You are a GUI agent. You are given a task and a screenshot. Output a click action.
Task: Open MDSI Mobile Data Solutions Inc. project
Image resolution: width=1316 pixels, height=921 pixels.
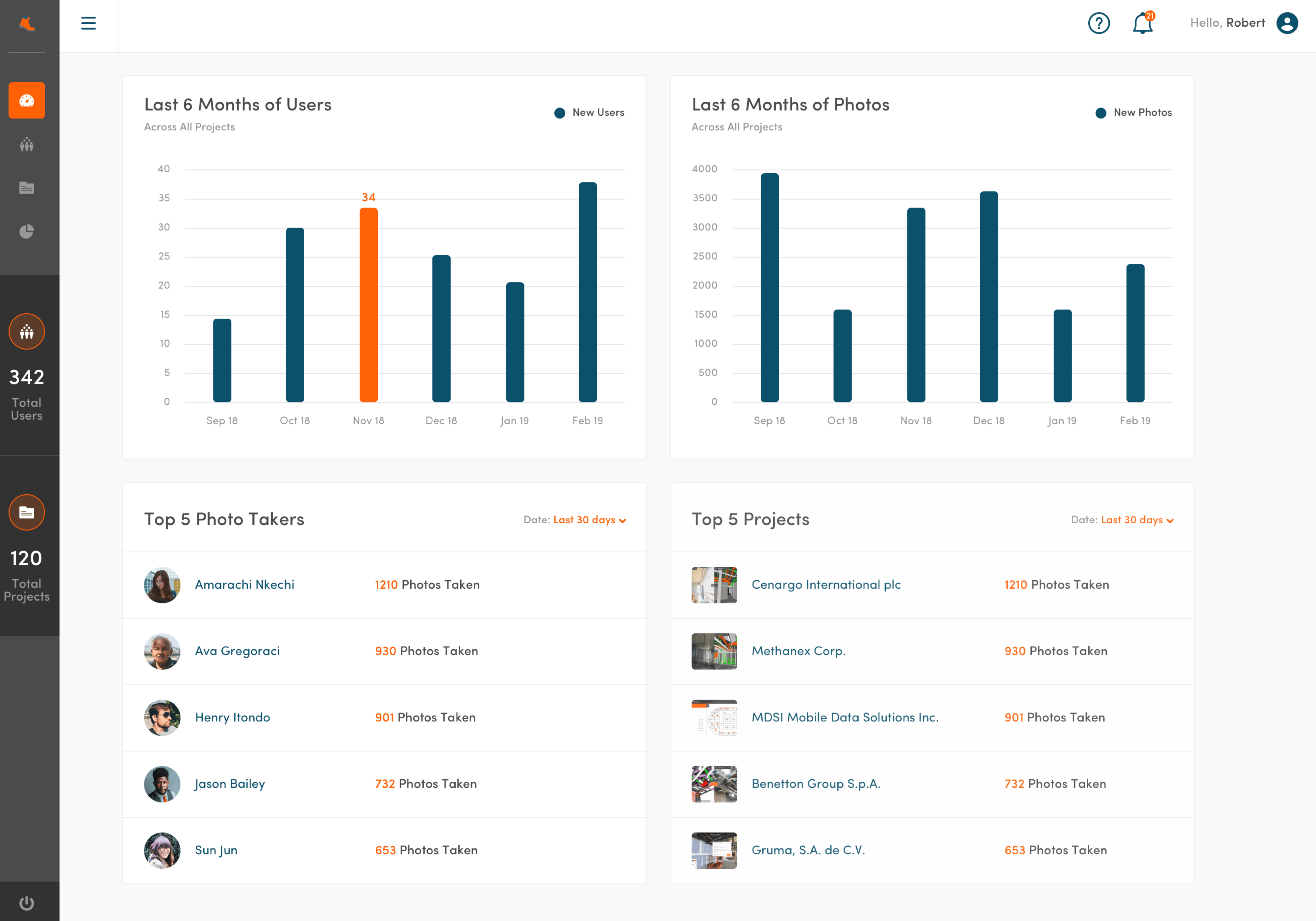point(845,717)
